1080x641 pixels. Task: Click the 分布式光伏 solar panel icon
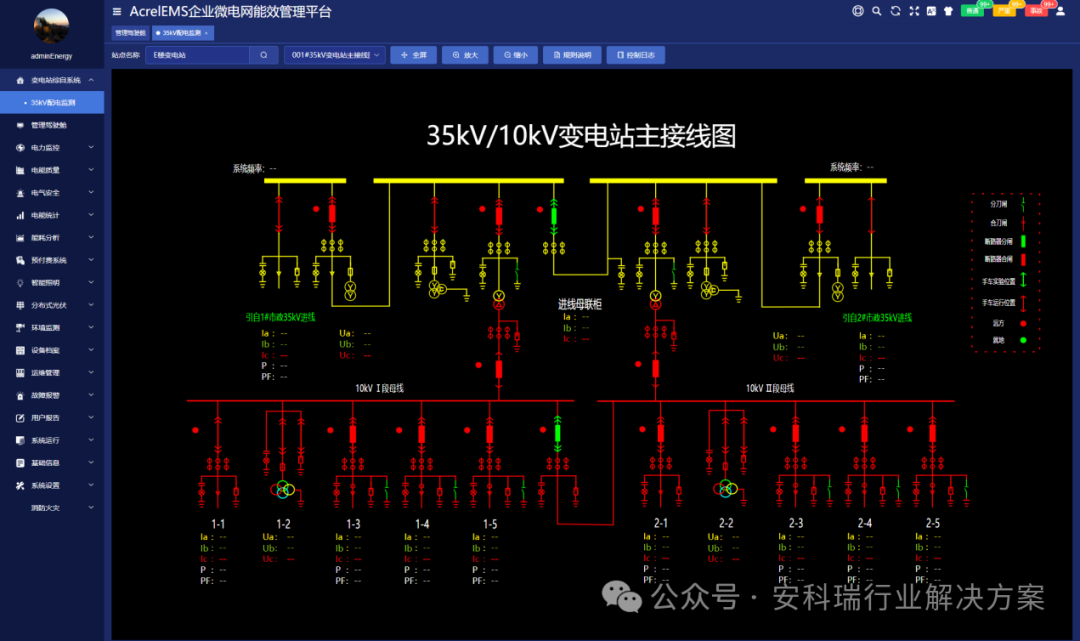20,305
